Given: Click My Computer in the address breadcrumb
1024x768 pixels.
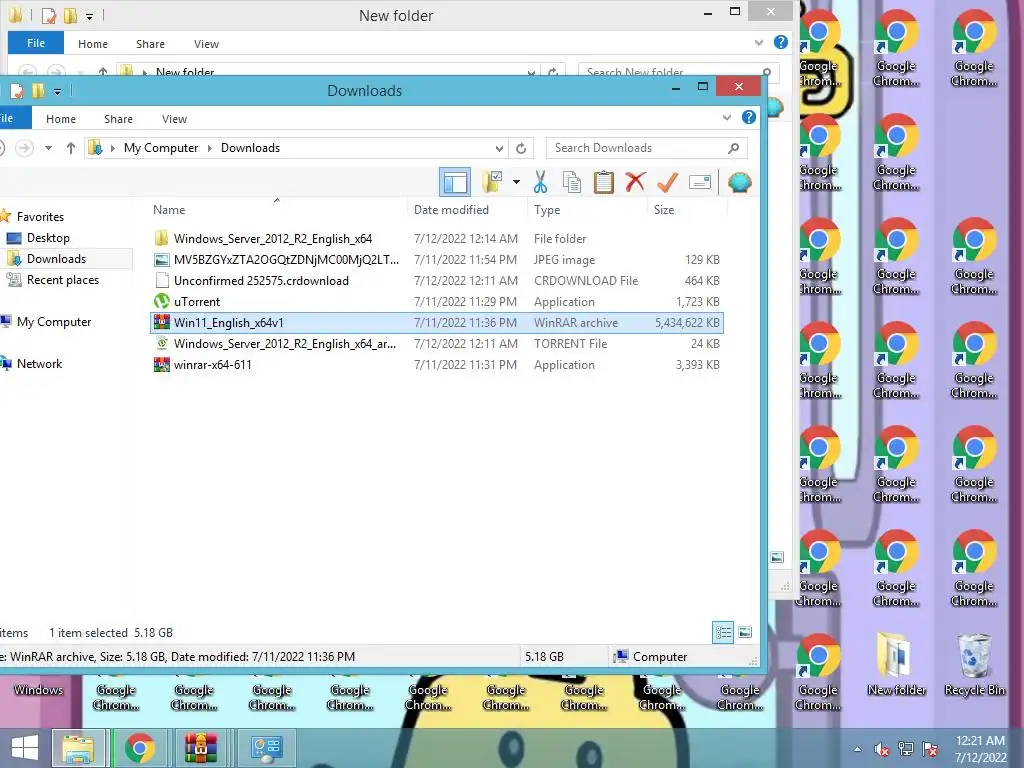Looking at the screenshot, I should pos(161,148).
